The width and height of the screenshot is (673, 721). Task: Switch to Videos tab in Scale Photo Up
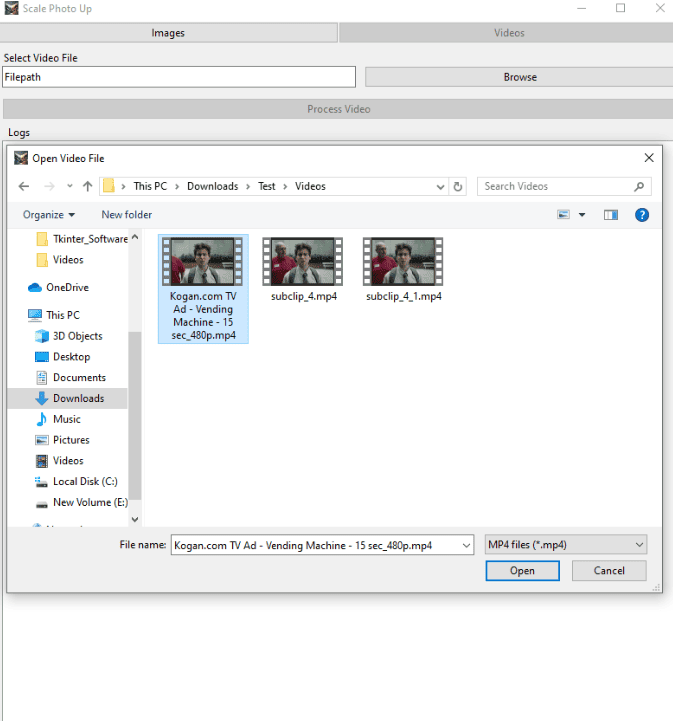tap(507, 33)
